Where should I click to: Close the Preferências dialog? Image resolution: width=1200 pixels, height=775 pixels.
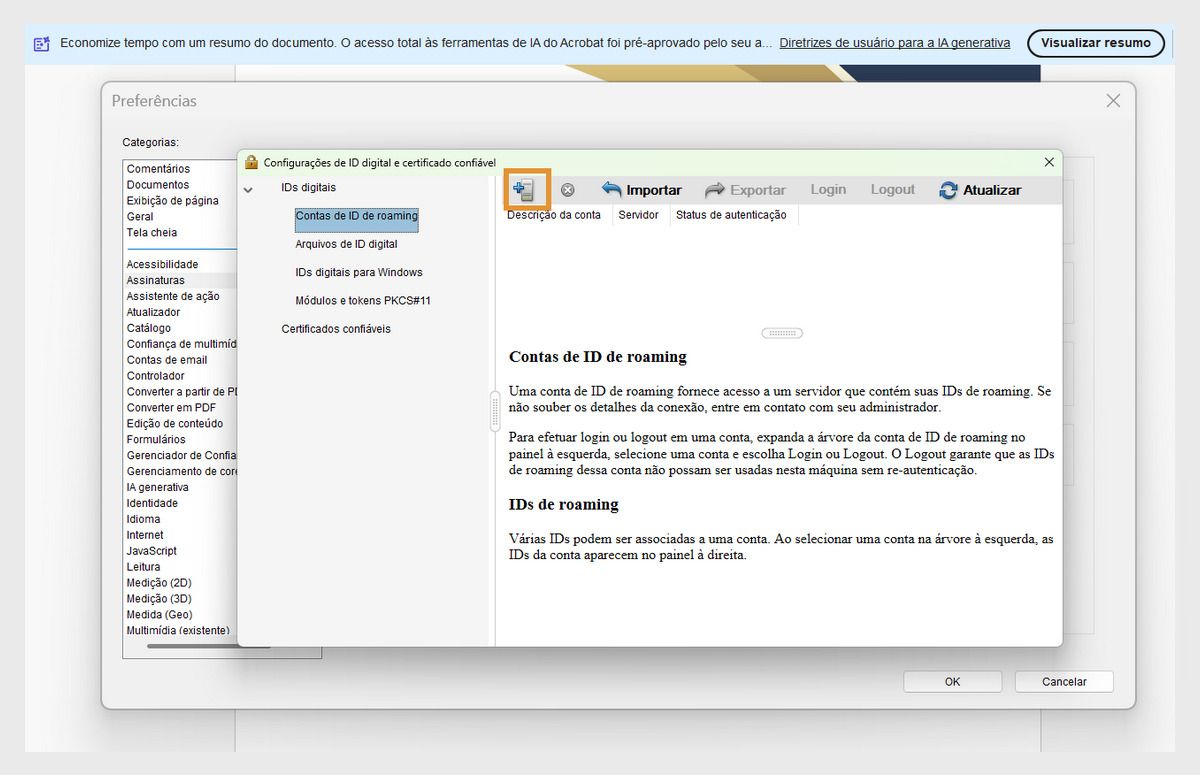click(1113, 101)
